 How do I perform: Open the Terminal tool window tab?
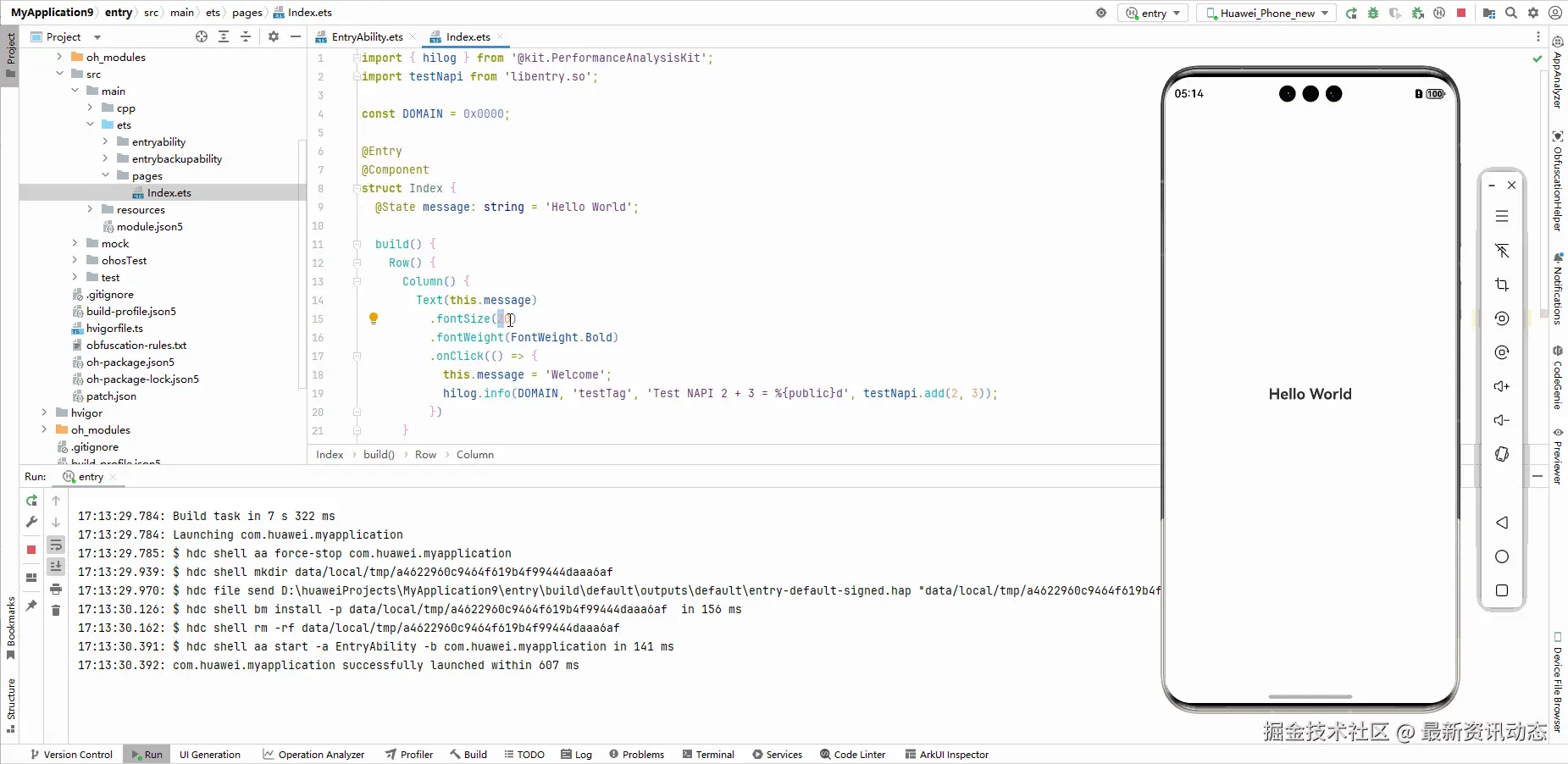tap(707, 754)
